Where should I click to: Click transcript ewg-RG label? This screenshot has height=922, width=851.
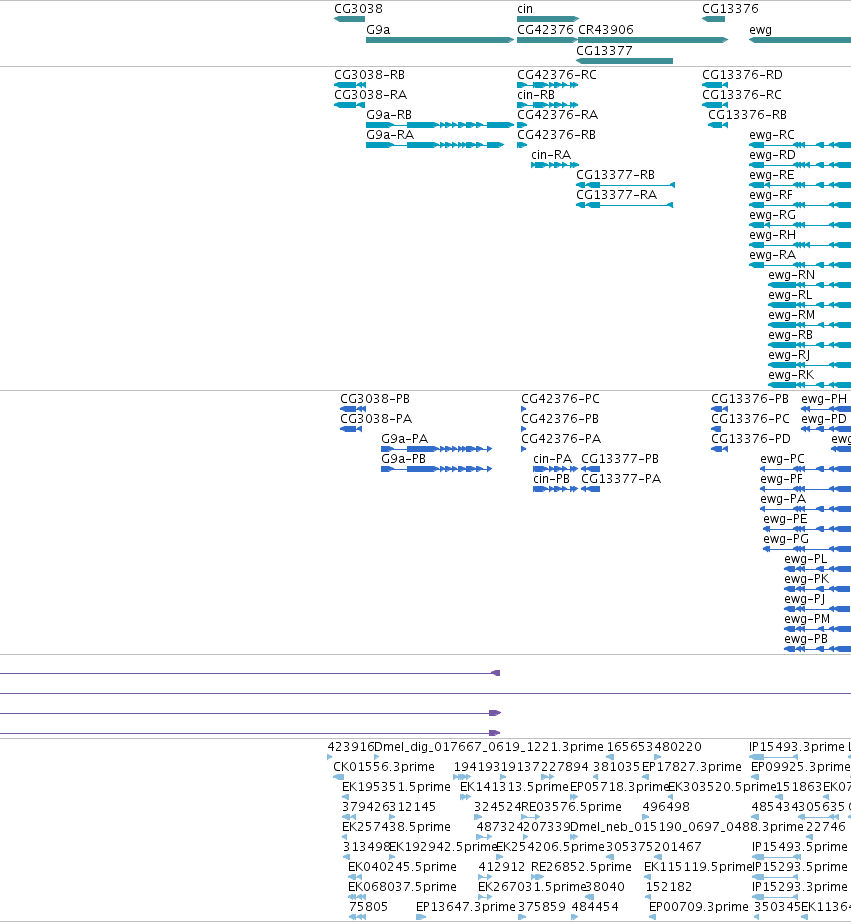coord(772,215)
